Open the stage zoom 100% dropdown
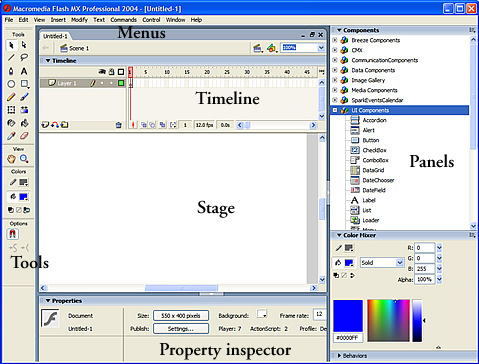 321,48
